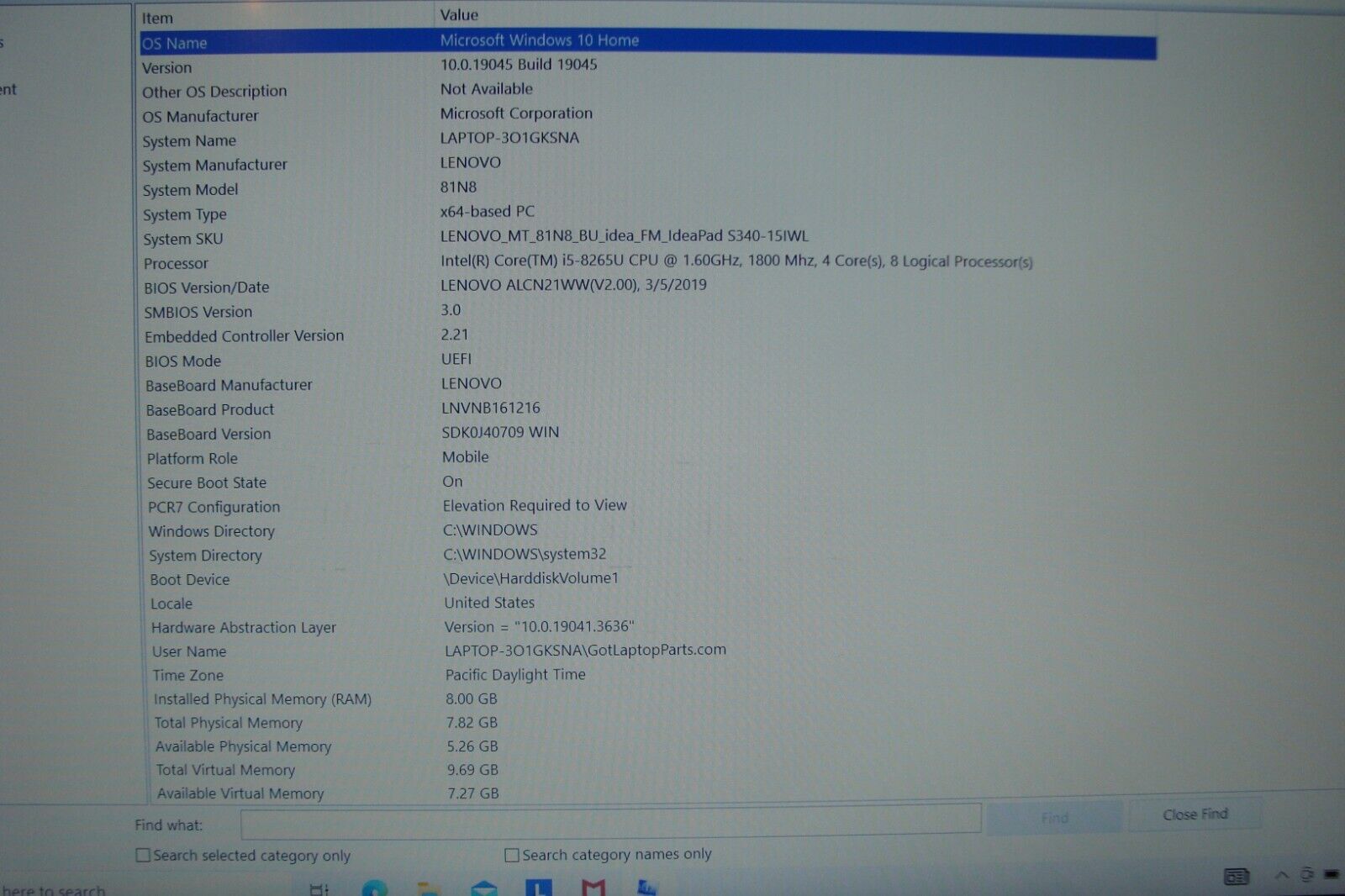This screenshot has width=1345, height=896.
Task: Click the Value column header
Action: pos(795,15)
